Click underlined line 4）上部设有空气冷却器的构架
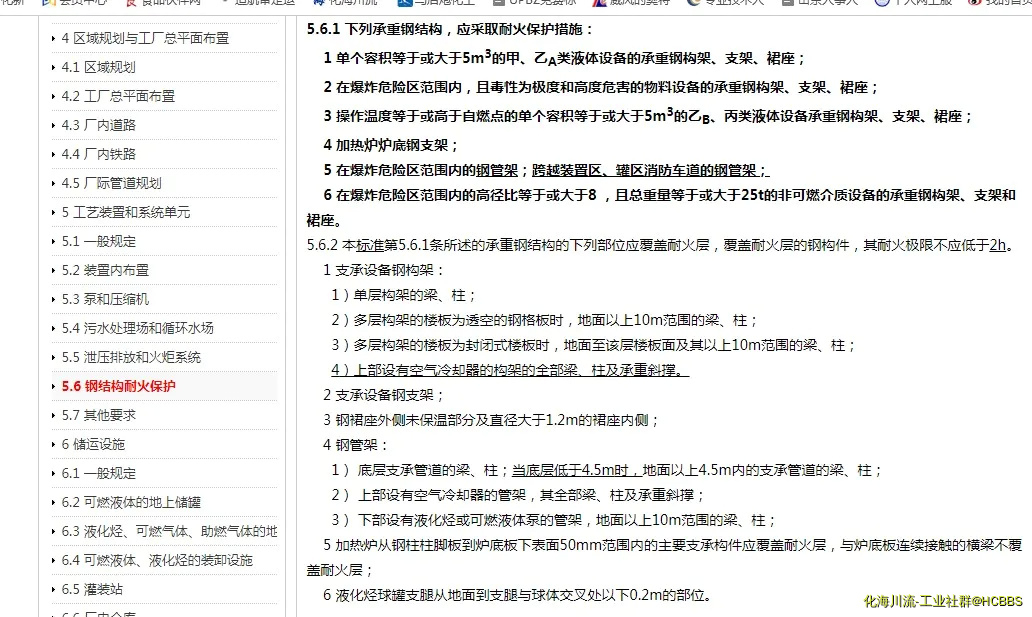This screenshot has height=617, width=1032. (509, 370)
